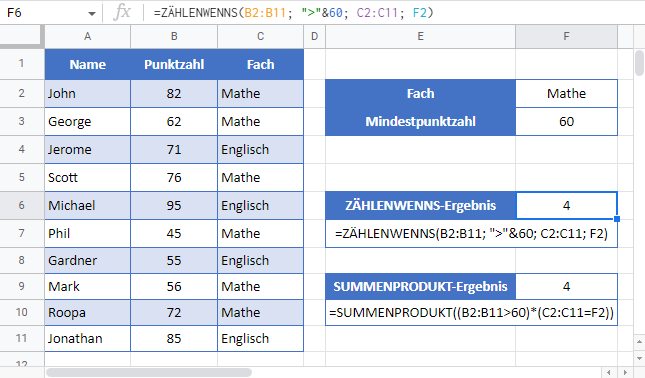Select column C header
Image resolution: width=645 pixels, height=378 pixels.
(260, 37)
